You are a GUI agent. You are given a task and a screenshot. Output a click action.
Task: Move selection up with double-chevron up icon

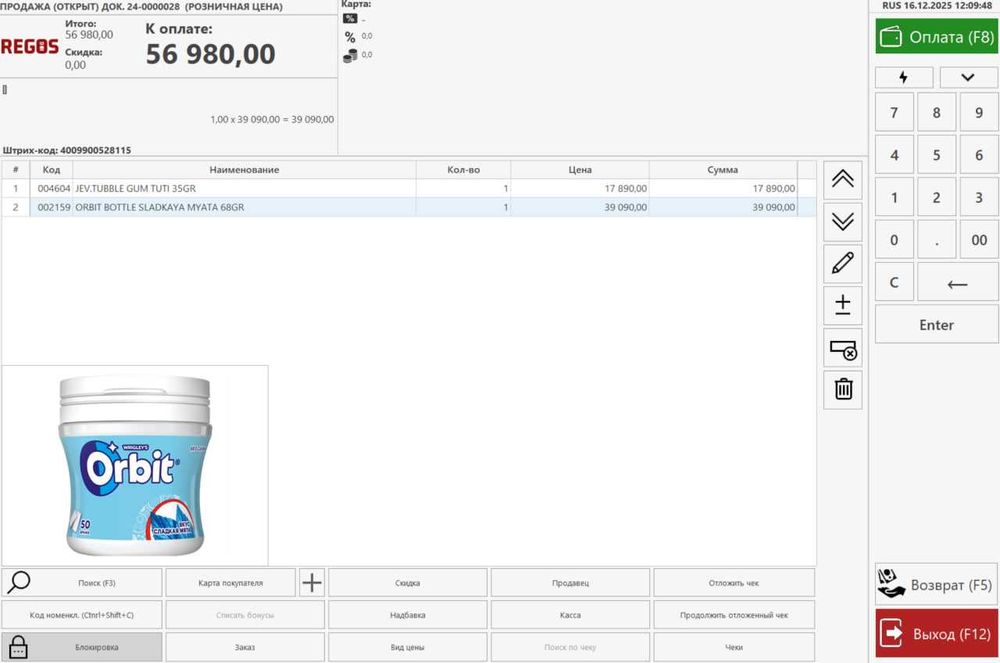(x=842, y=179)
